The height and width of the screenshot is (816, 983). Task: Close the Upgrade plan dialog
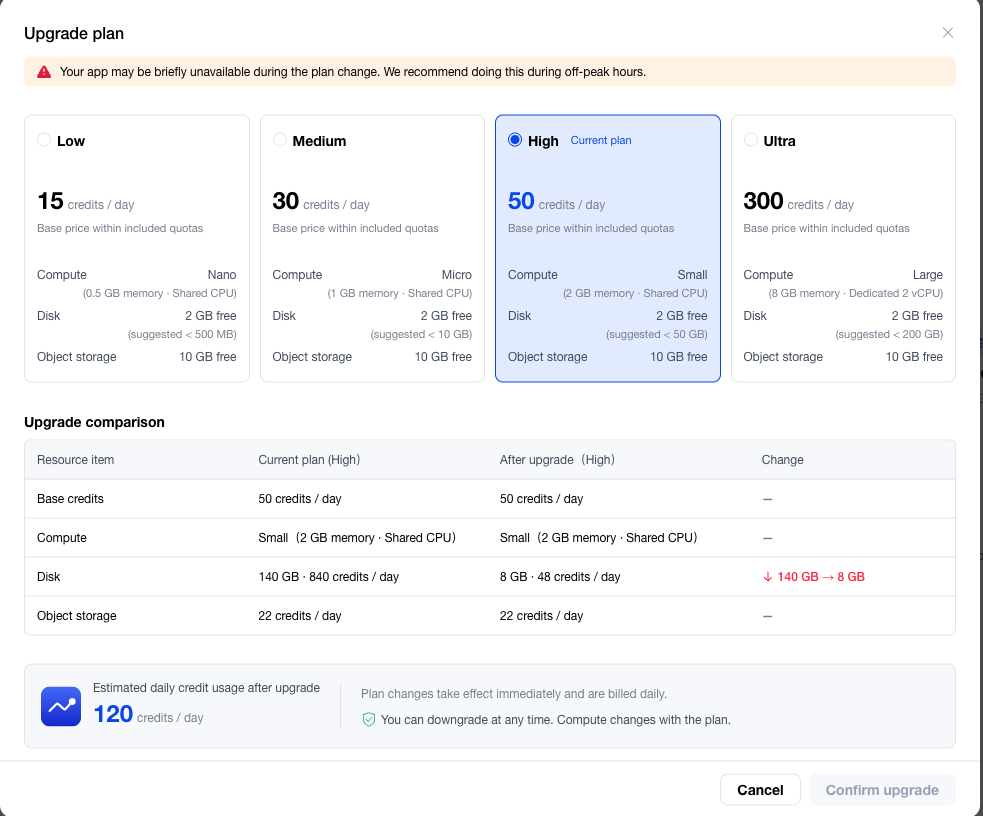(x=947, y=33)
